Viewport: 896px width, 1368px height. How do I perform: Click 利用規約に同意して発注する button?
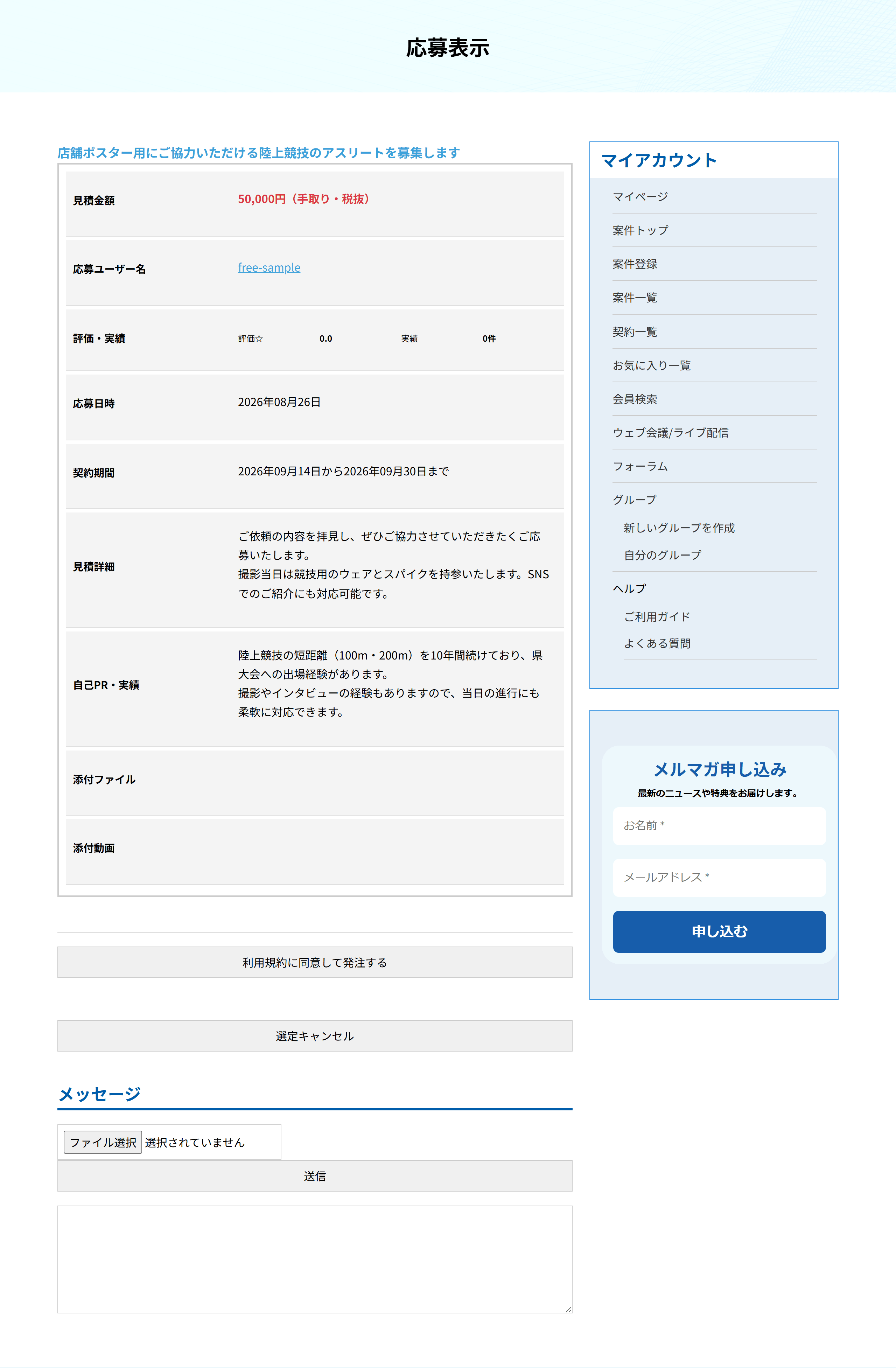[x=315, y=962]
